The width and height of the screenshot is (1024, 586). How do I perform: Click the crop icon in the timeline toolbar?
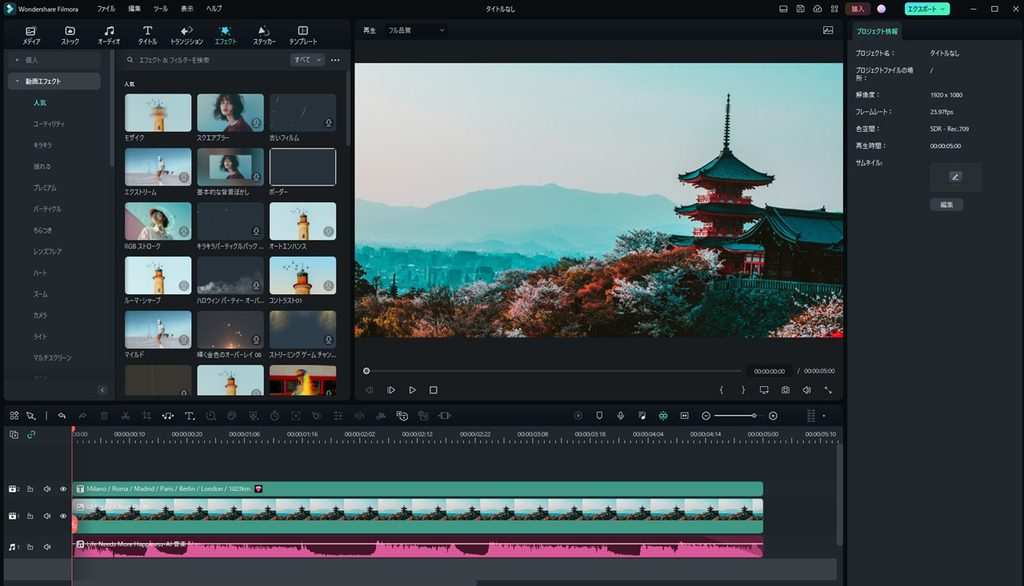pyautogui.click(x=146, y=415)
